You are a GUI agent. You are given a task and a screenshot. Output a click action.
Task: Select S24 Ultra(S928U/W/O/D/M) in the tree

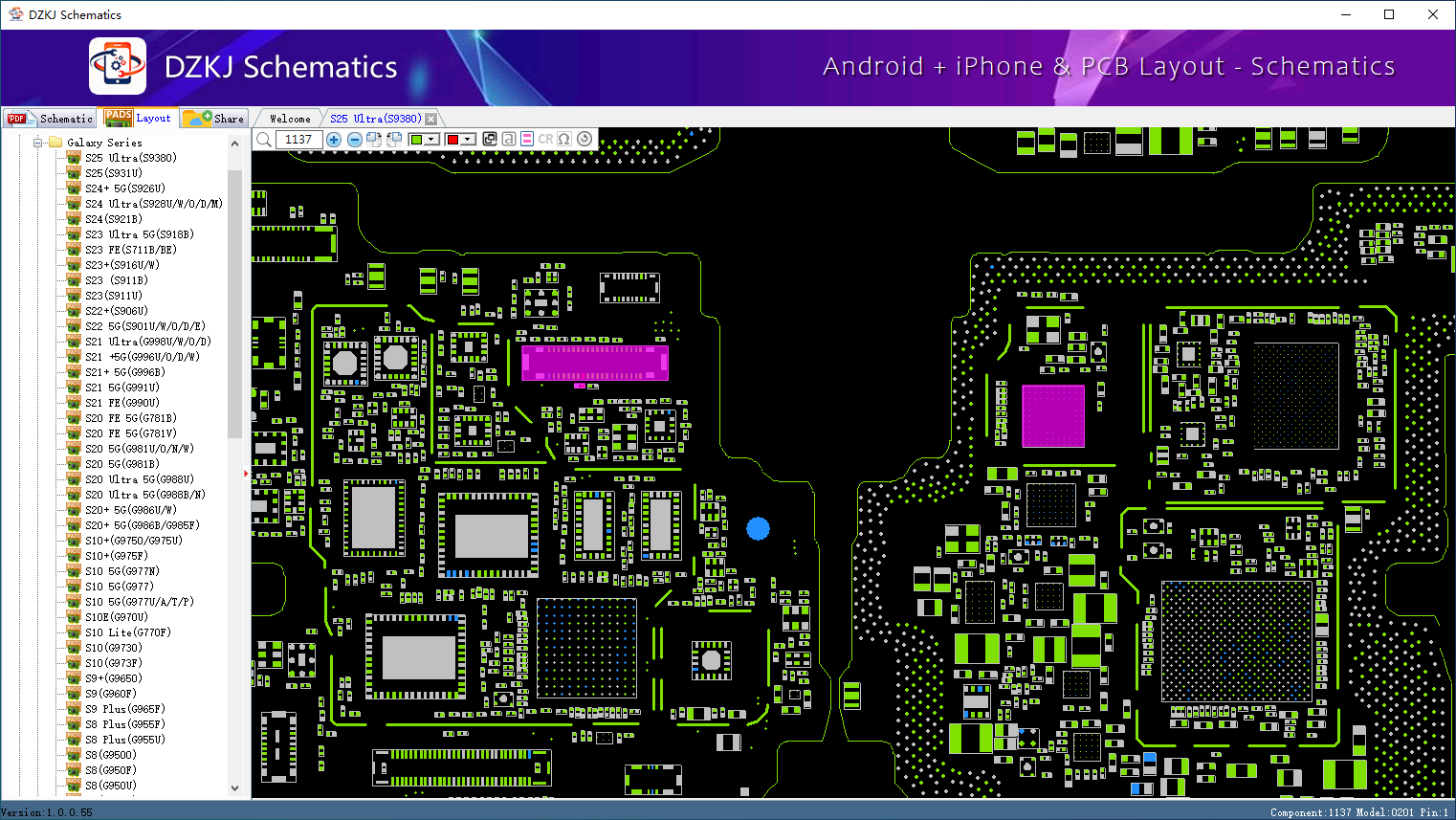[153, 204]
